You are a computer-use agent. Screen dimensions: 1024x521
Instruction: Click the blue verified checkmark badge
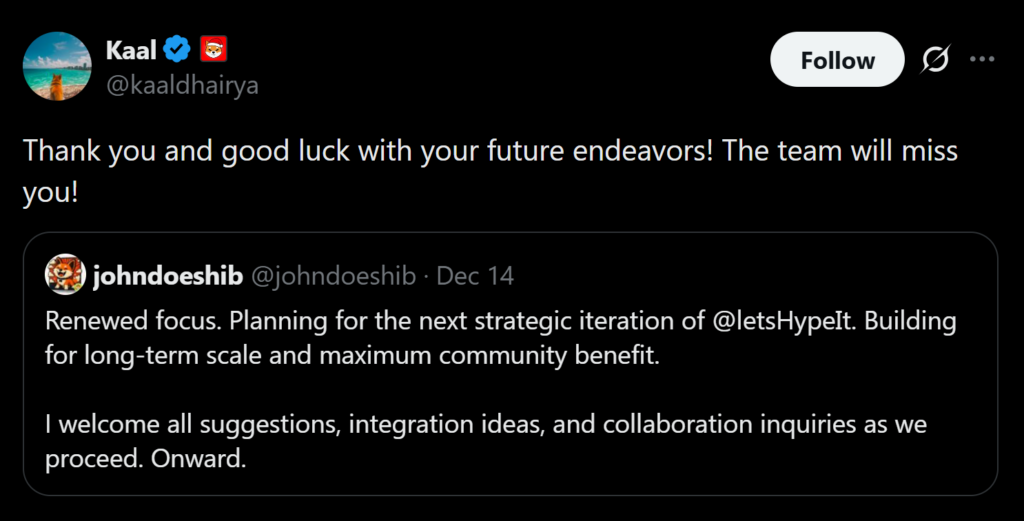(179, 48)
